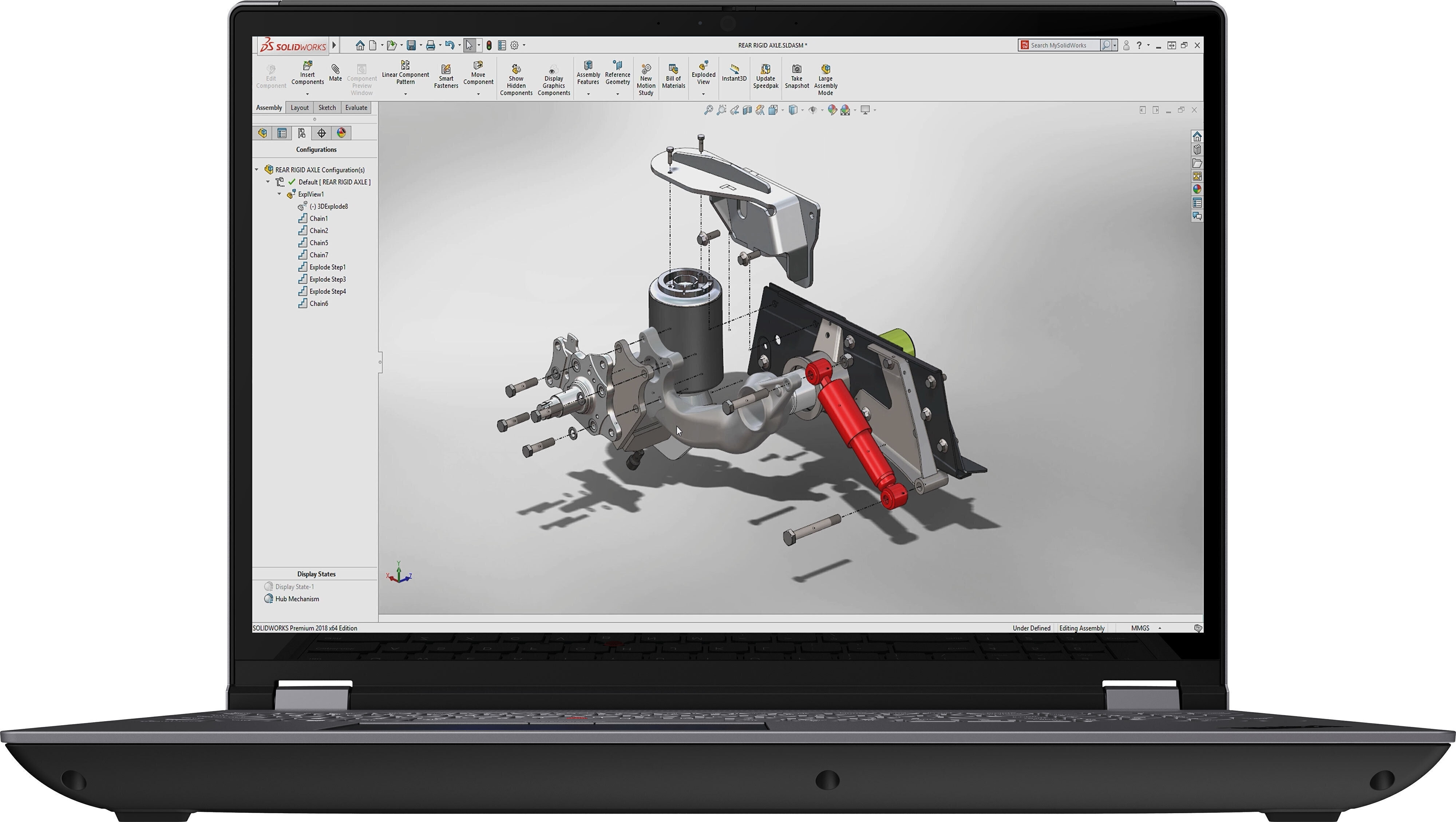
Task: Toggle Large Assembly Mode
Action: (825, 80)
